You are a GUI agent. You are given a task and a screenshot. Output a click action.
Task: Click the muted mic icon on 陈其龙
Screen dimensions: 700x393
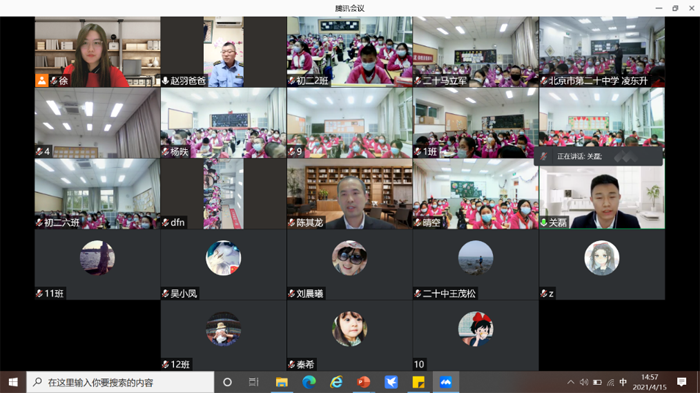[x=292, y=222]
